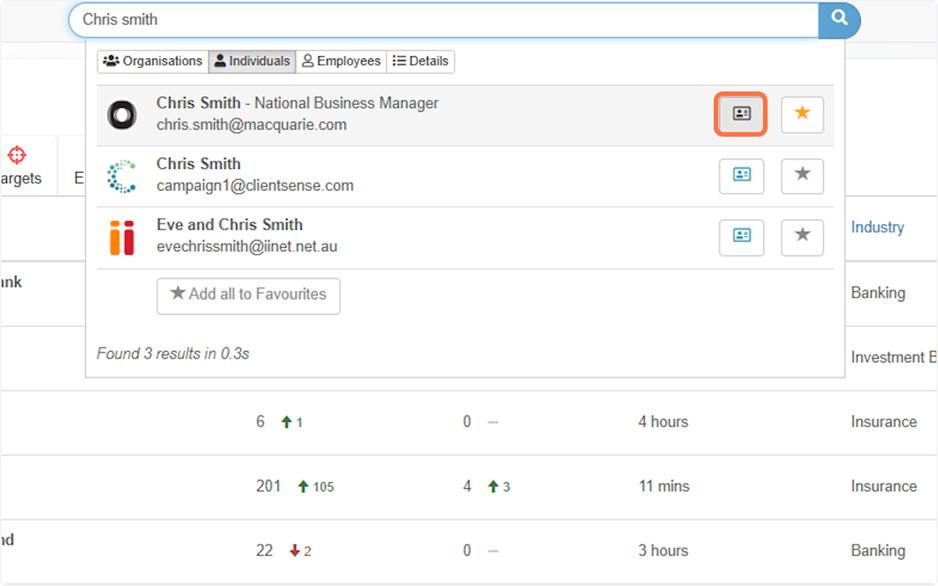Open contact card for Eve and Chris Smith
938x586 pixels.
[741, 236]
